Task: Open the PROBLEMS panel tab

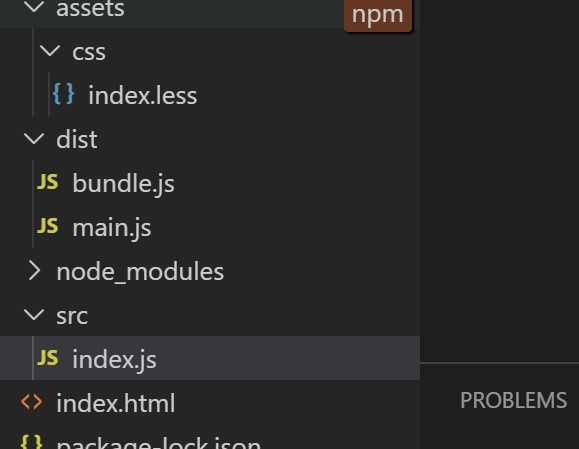Action: [x=513, y=400]
